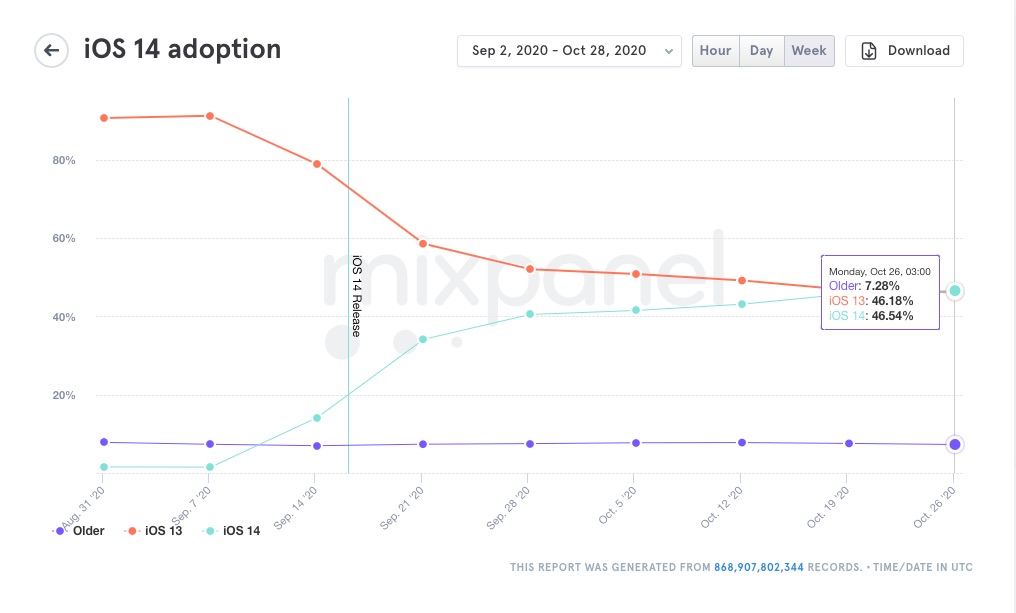Click the orange iOS 13 legend dot
This screenshot has width=1016, height=613.
[131, 531]
